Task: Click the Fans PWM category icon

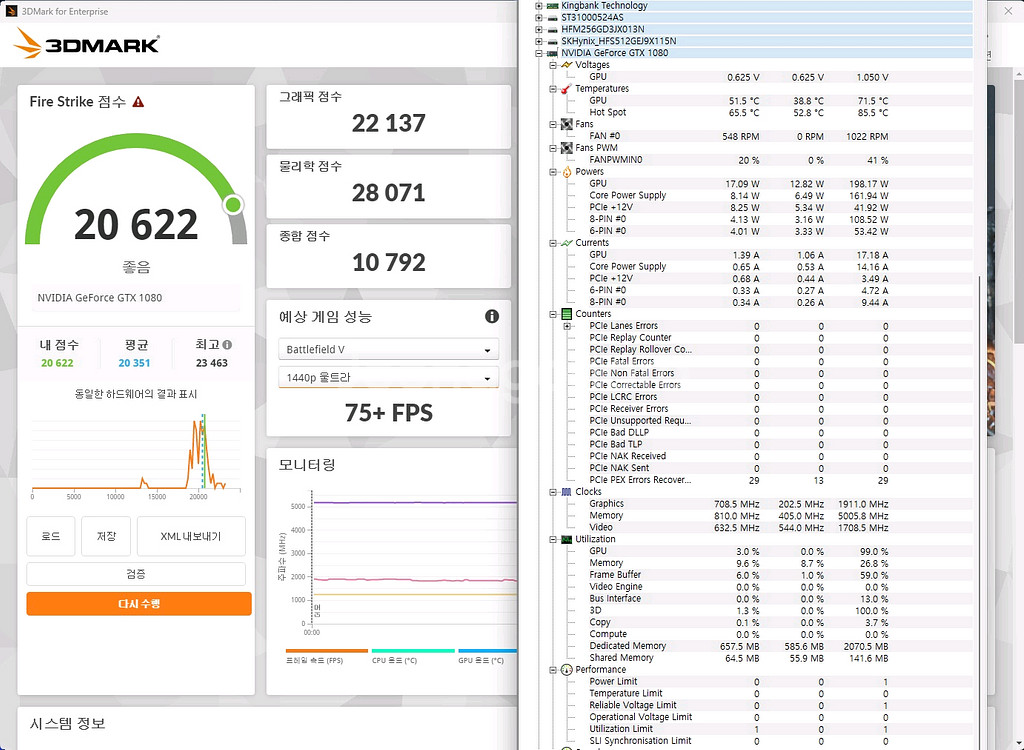Action: click(567, 148)
